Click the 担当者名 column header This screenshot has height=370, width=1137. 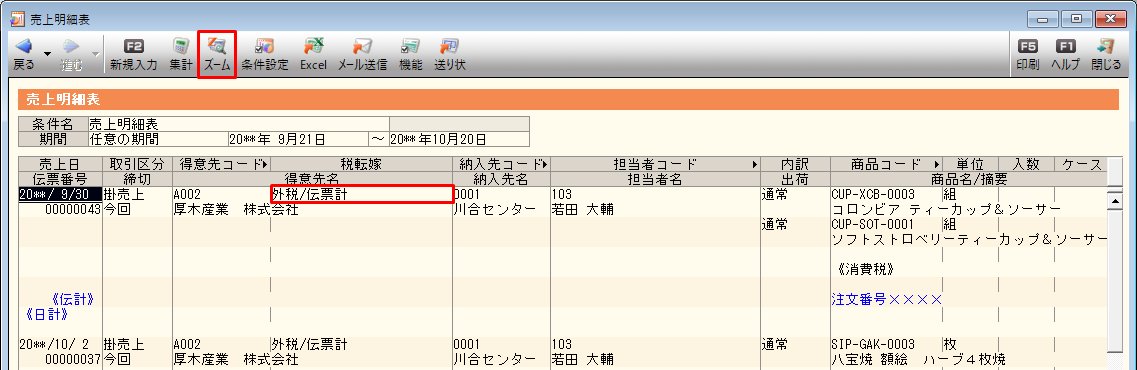click(x=656, y=178)
